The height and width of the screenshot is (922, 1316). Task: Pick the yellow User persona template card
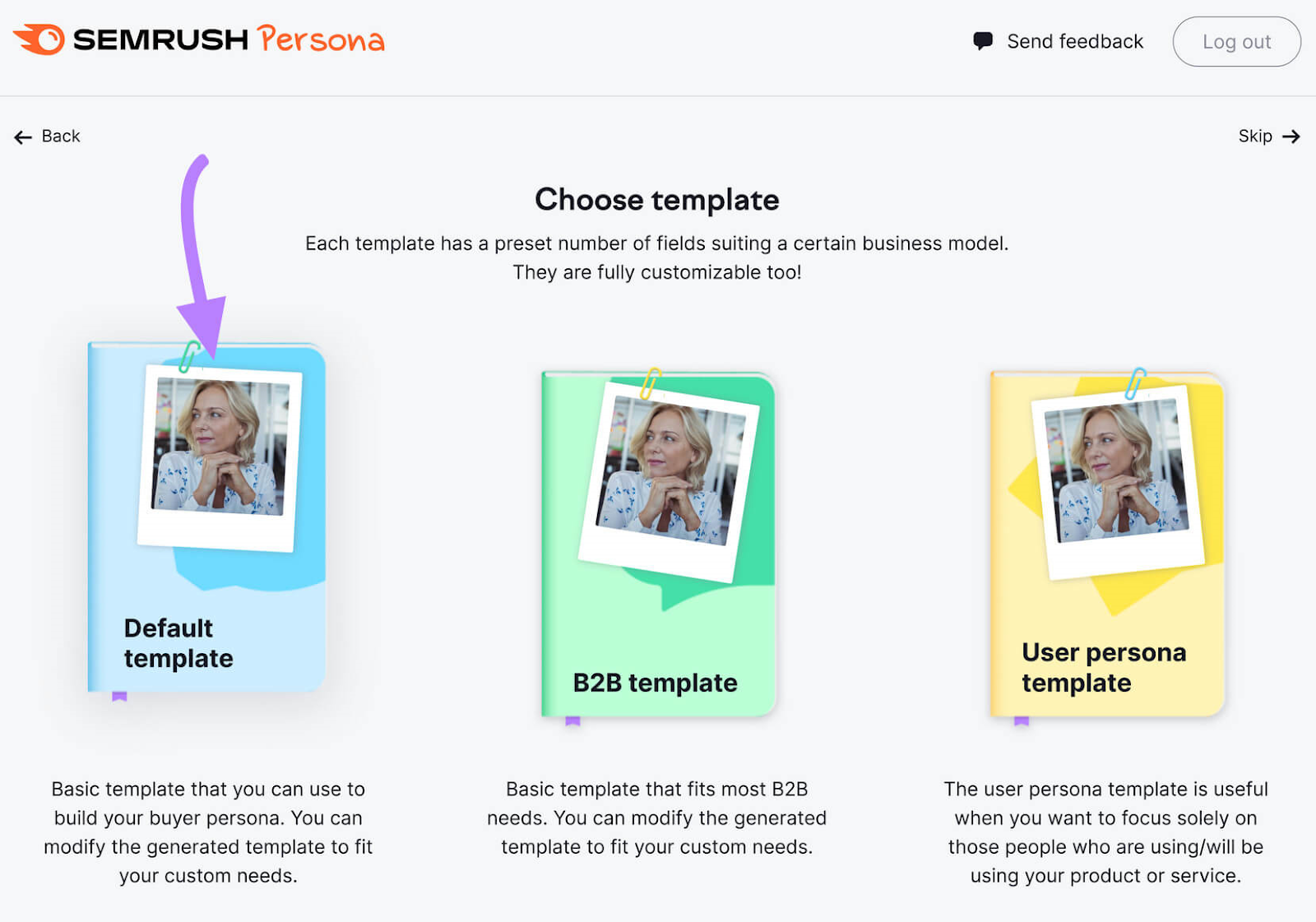pos(1107,544)
